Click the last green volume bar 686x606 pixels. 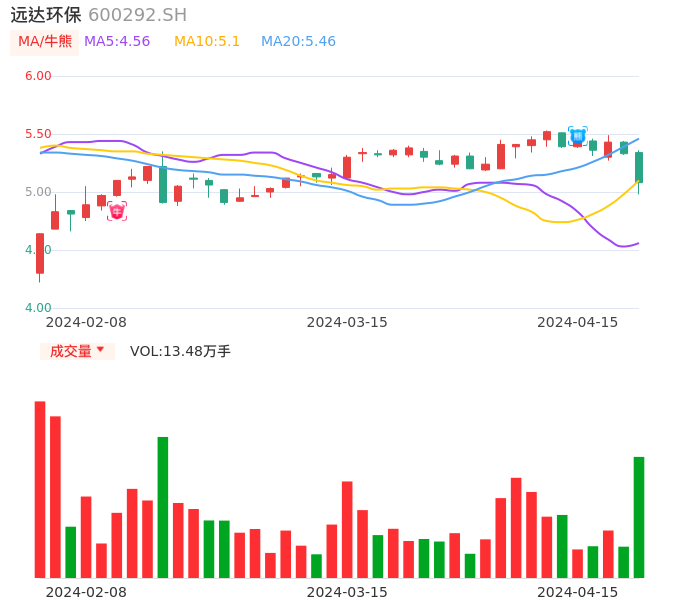pyautogui.click(x=639, y=518)
